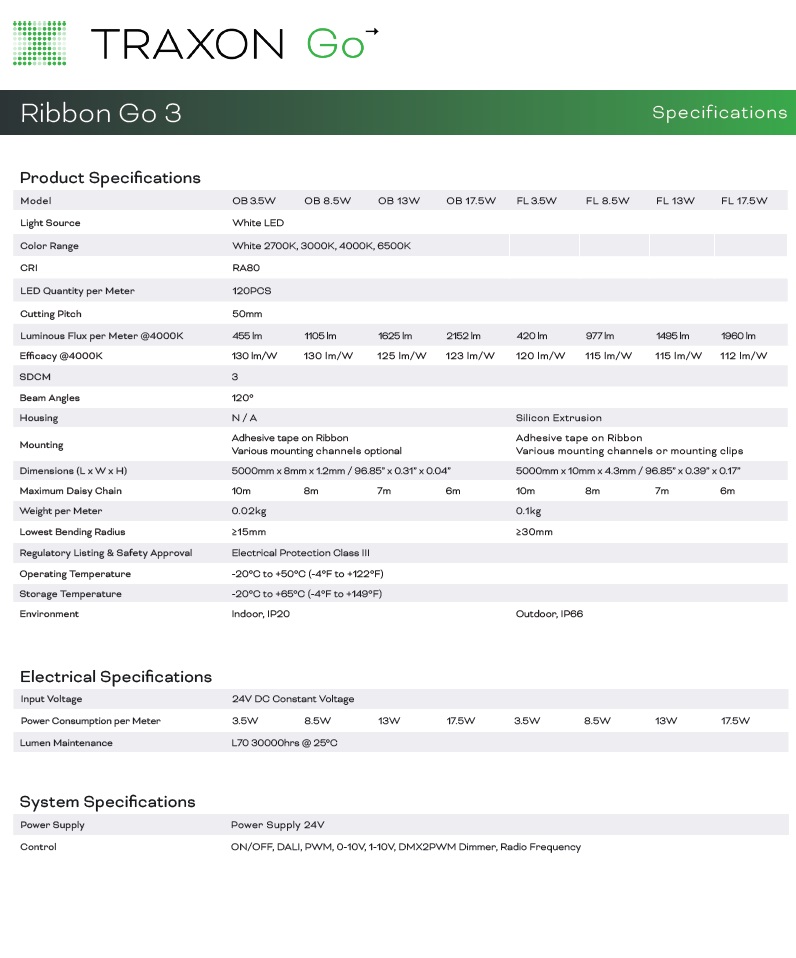The width and height of the screenshot is (796, 958).
Task: Select the Outdoor, IP66 environment value
Action: [549, 614]
